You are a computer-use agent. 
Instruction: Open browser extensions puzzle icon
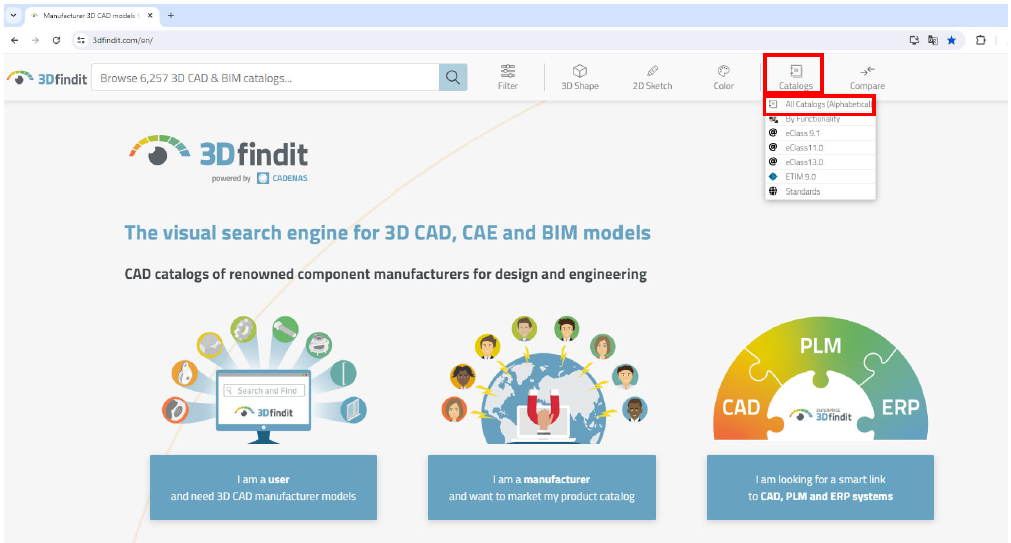point(981,40)
